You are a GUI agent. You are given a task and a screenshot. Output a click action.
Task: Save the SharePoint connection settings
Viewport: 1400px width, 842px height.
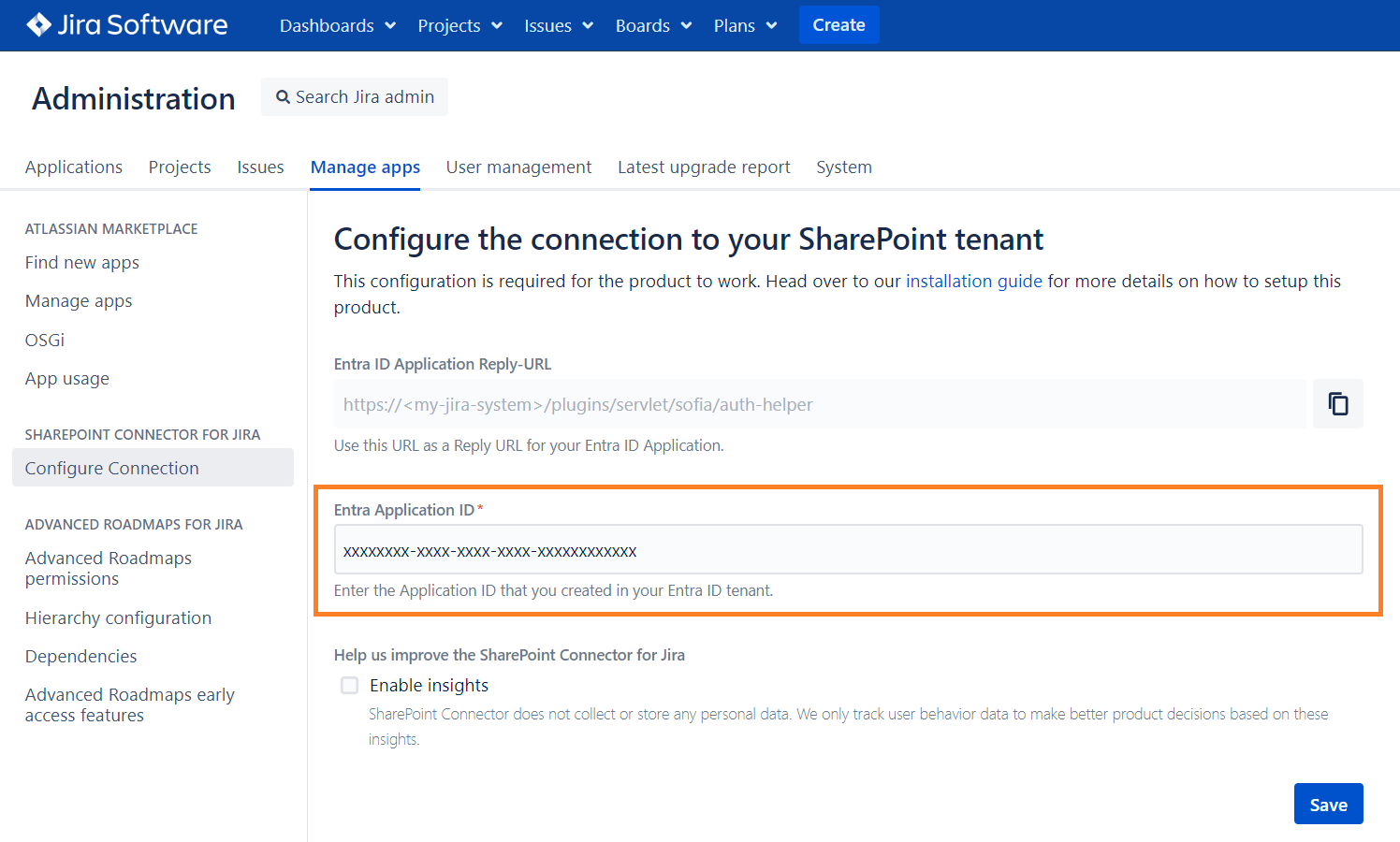[x=1328, y=805]
